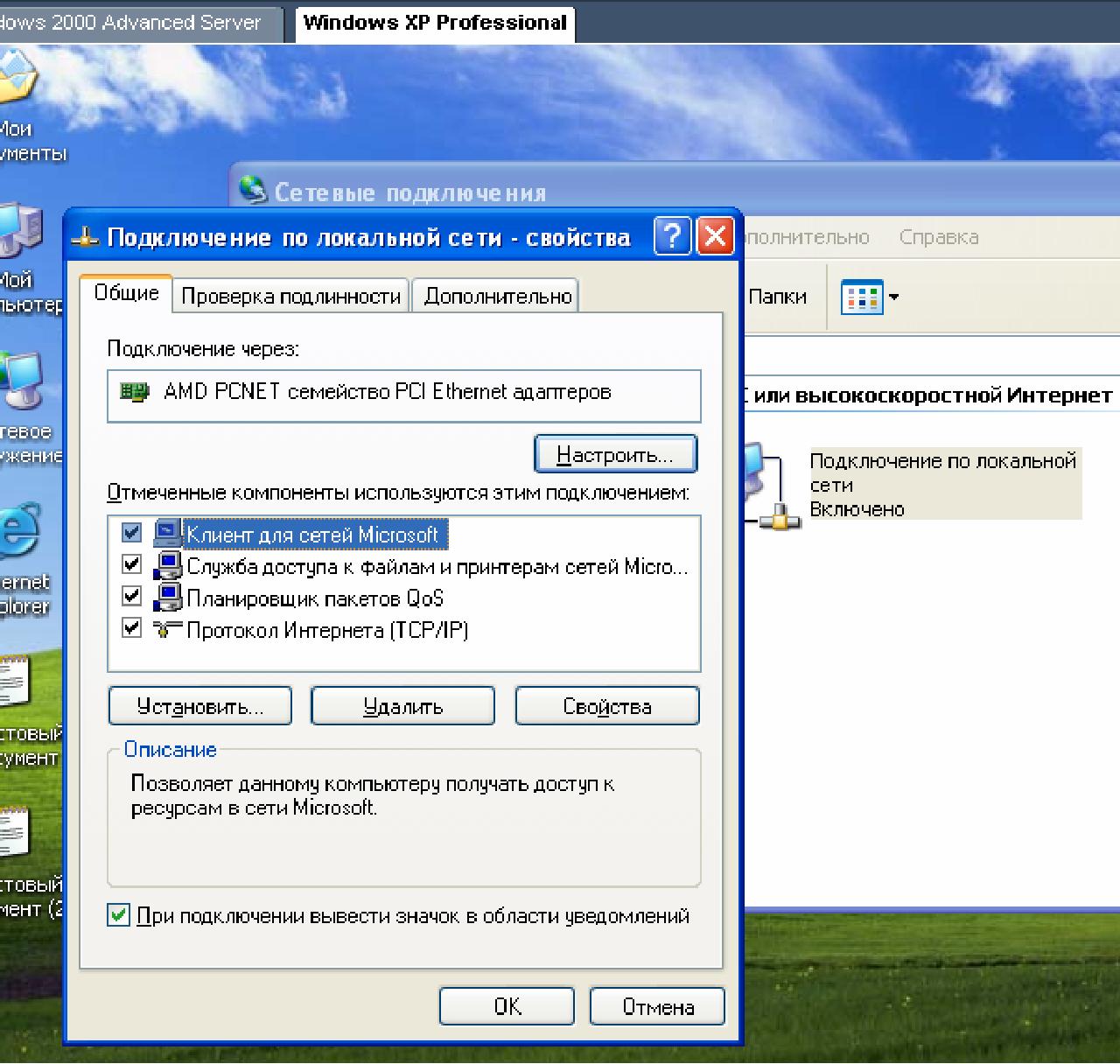Close the properties dialog with red X
This screenshot has width=1120, height=1064.
coord(715,237)
